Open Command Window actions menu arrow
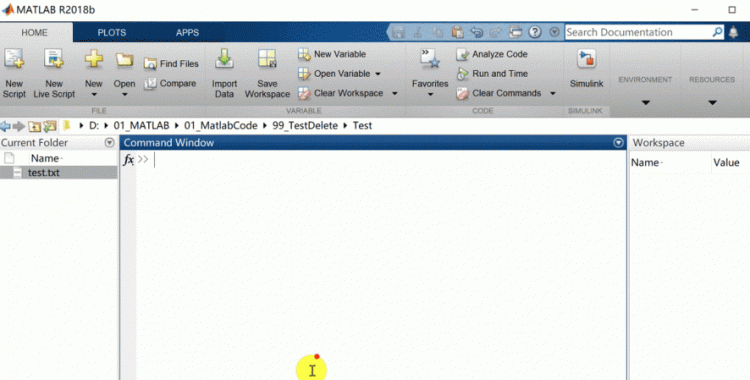 pyautogui.click(x=618, y=143)
